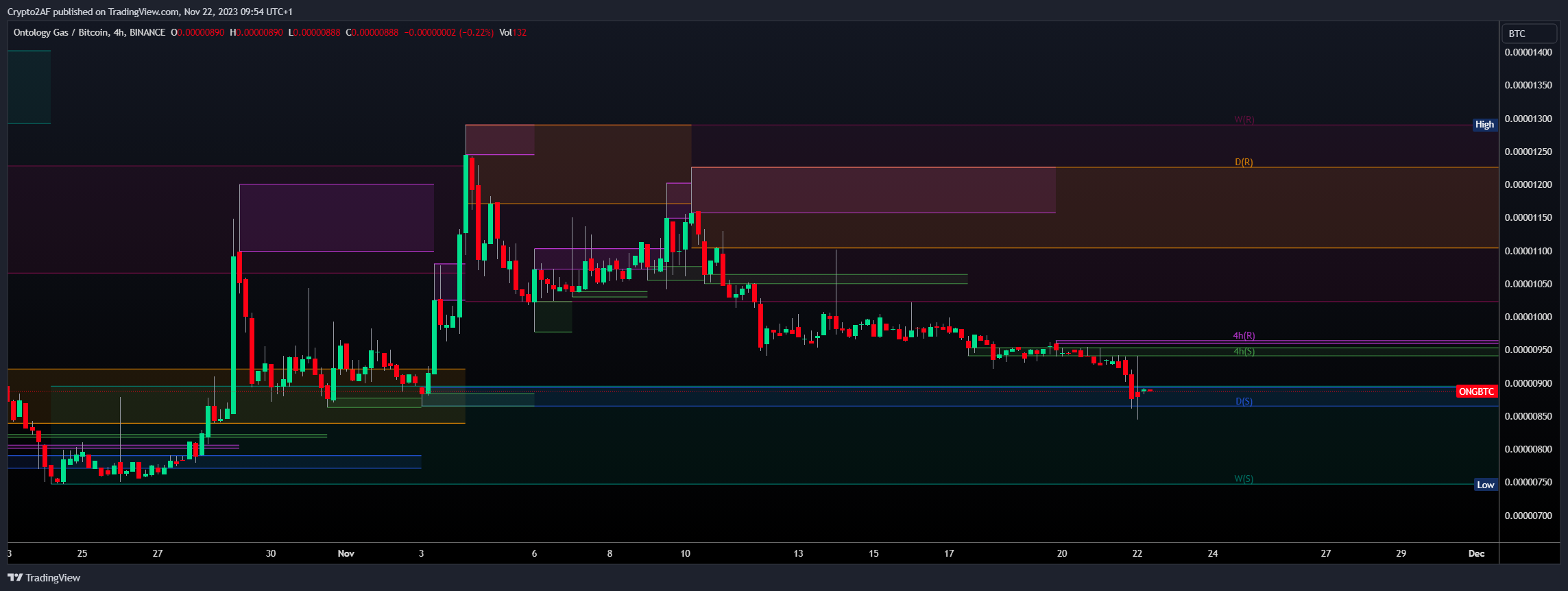Click the 29 date on time axis
The height and width of the screenshot is (591, 1568).
pos(1401,553)
